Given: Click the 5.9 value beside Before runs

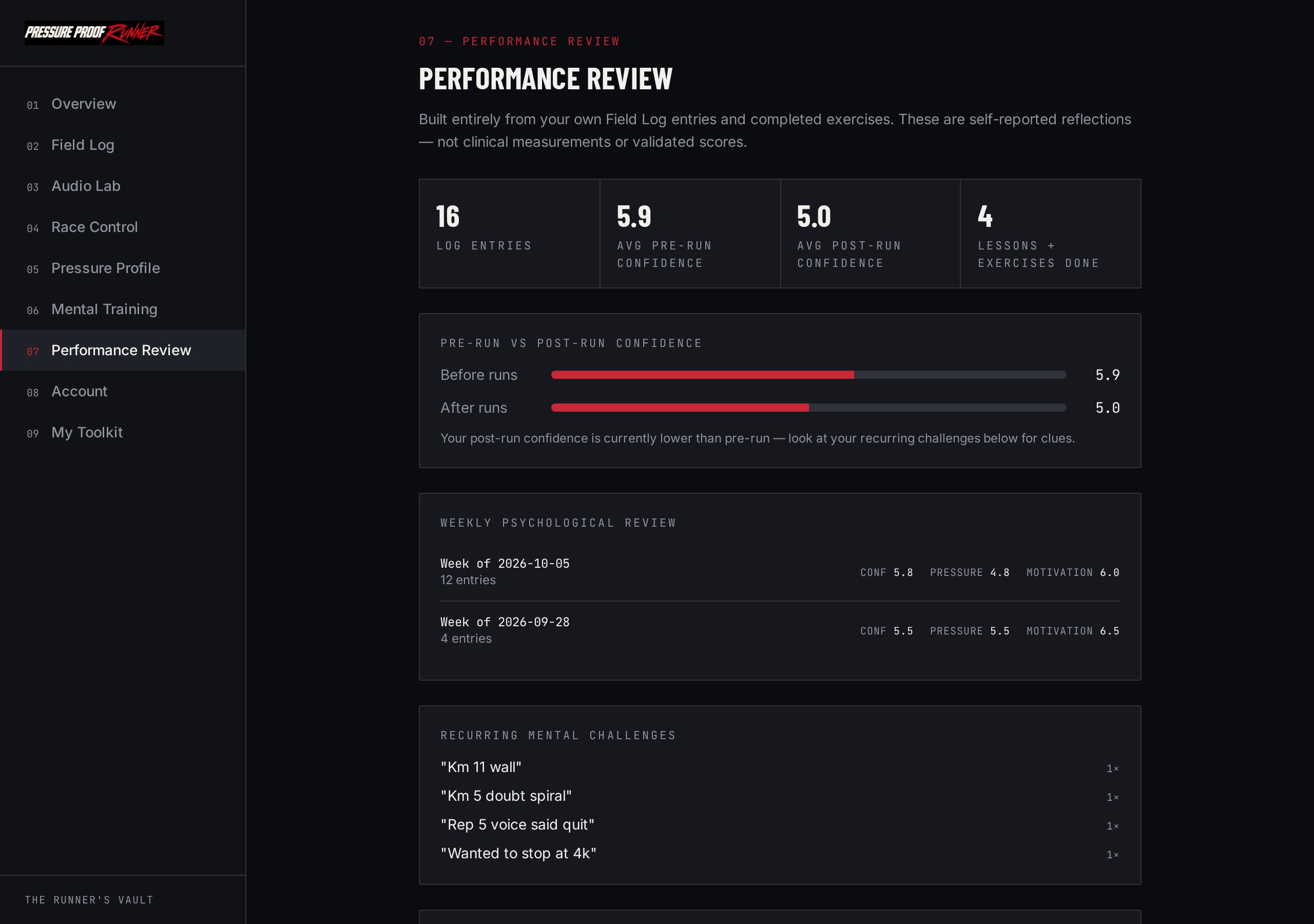Looking at the screenshot, I should [1107, 375].
